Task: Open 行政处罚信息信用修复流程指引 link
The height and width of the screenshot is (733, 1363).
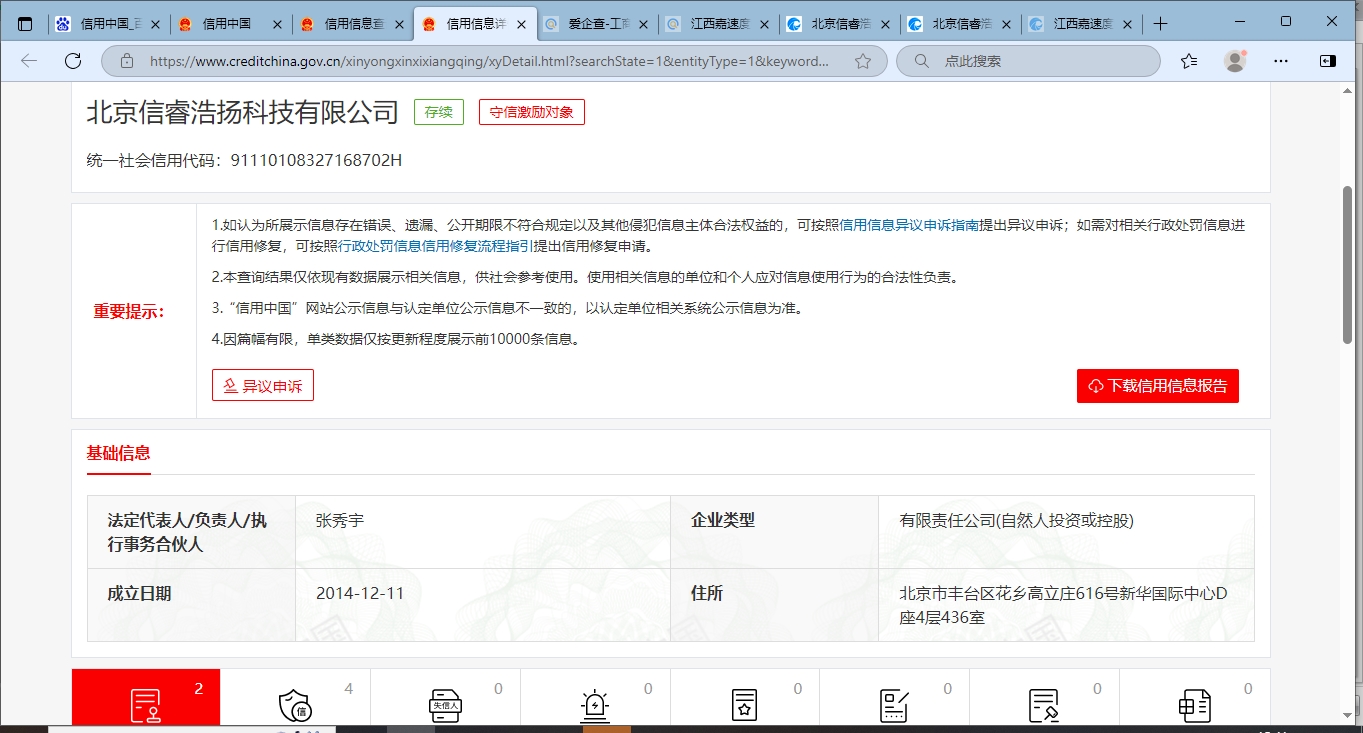Action: [x=435, y=246]
